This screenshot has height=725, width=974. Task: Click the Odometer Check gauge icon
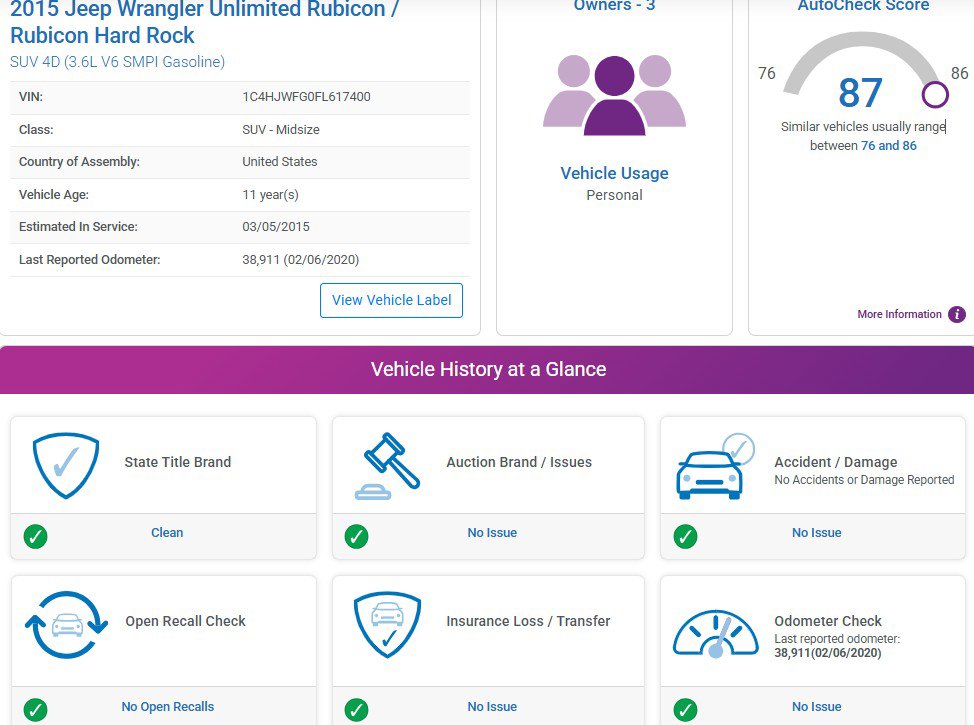[716, 633]
